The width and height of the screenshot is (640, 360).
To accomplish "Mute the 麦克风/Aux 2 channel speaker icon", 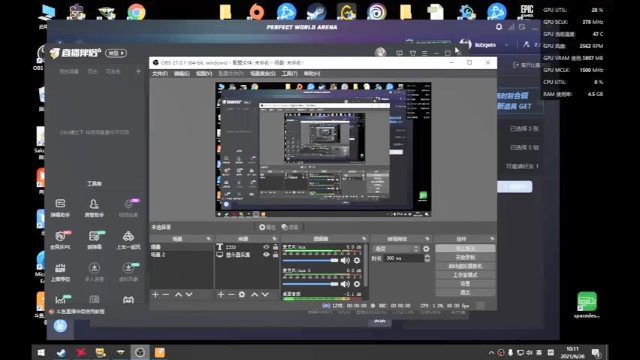I will (x=345, y=284).
